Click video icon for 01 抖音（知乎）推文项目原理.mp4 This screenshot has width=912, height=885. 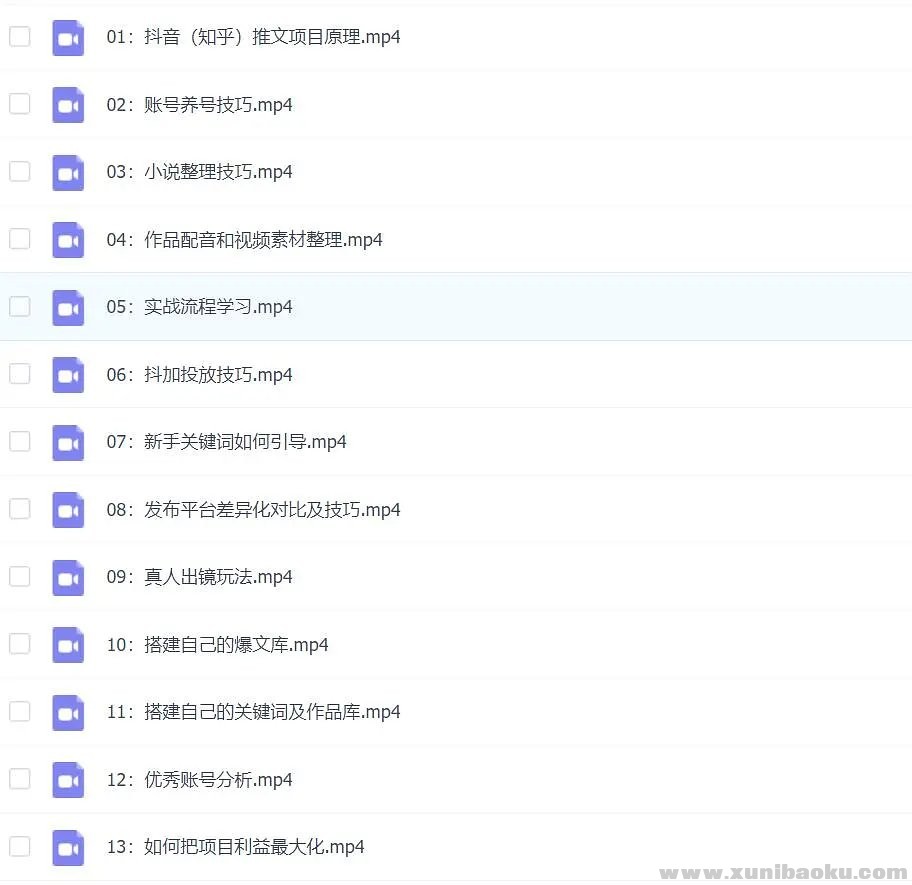(68, 38)
